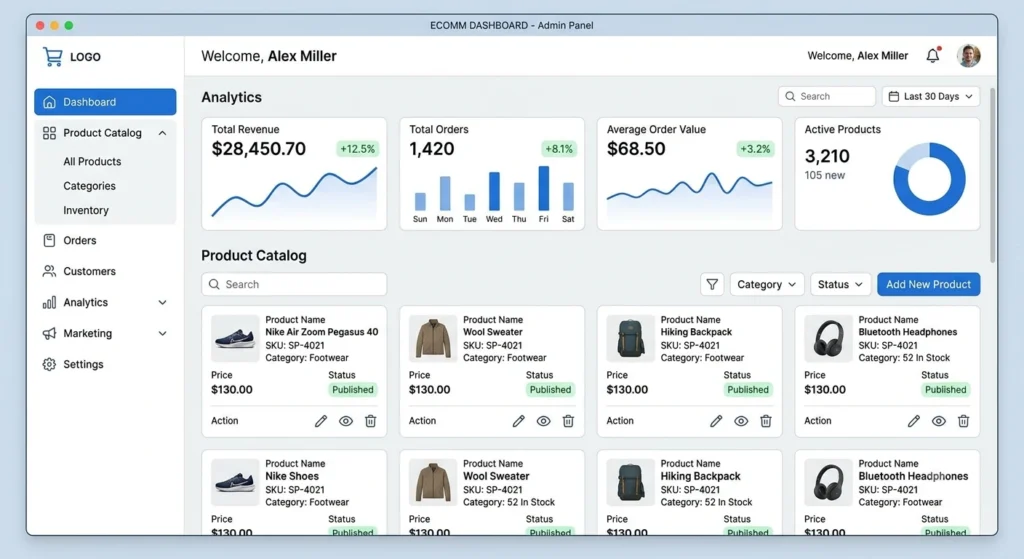Click magnifier icon in Product Catalog search
This screenshot has height=559, width=1024.
(x=214, y=284)
